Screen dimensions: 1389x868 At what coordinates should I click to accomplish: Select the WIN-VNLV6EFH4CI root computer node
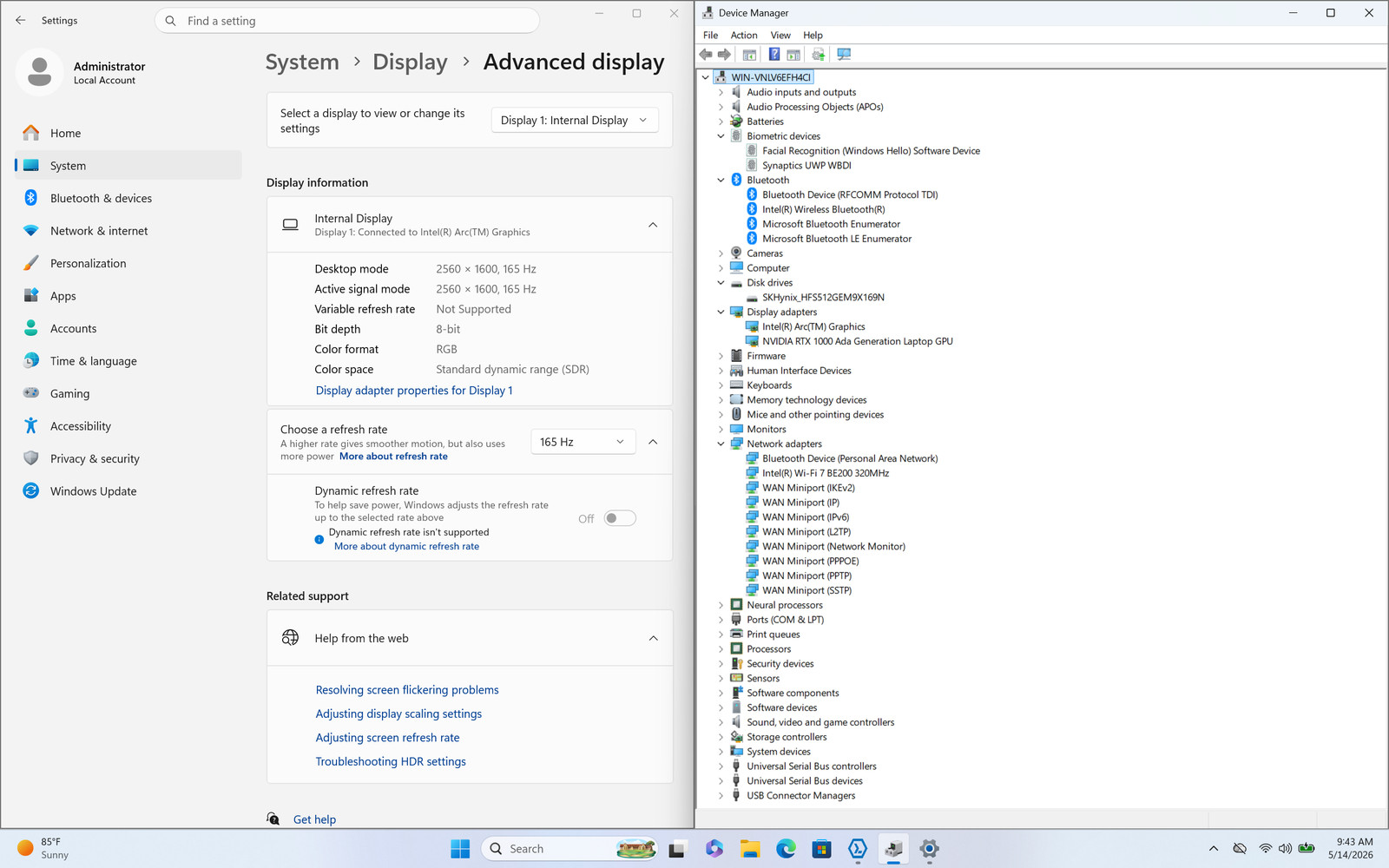tap(770, 77)
